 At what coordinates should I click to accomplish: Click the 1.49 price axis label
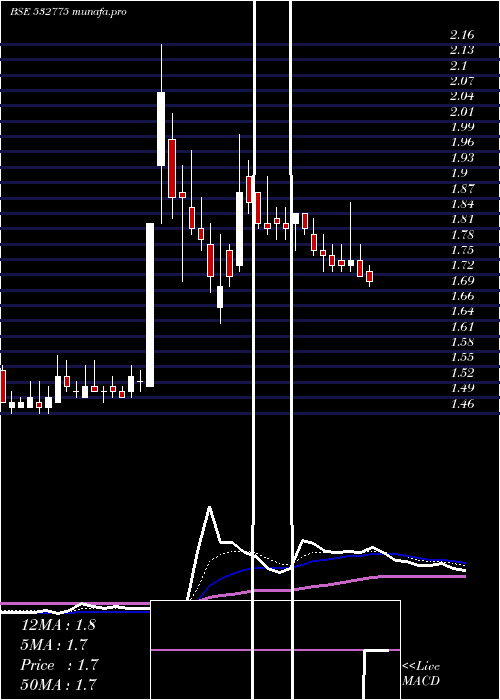(x=462, y=388)
